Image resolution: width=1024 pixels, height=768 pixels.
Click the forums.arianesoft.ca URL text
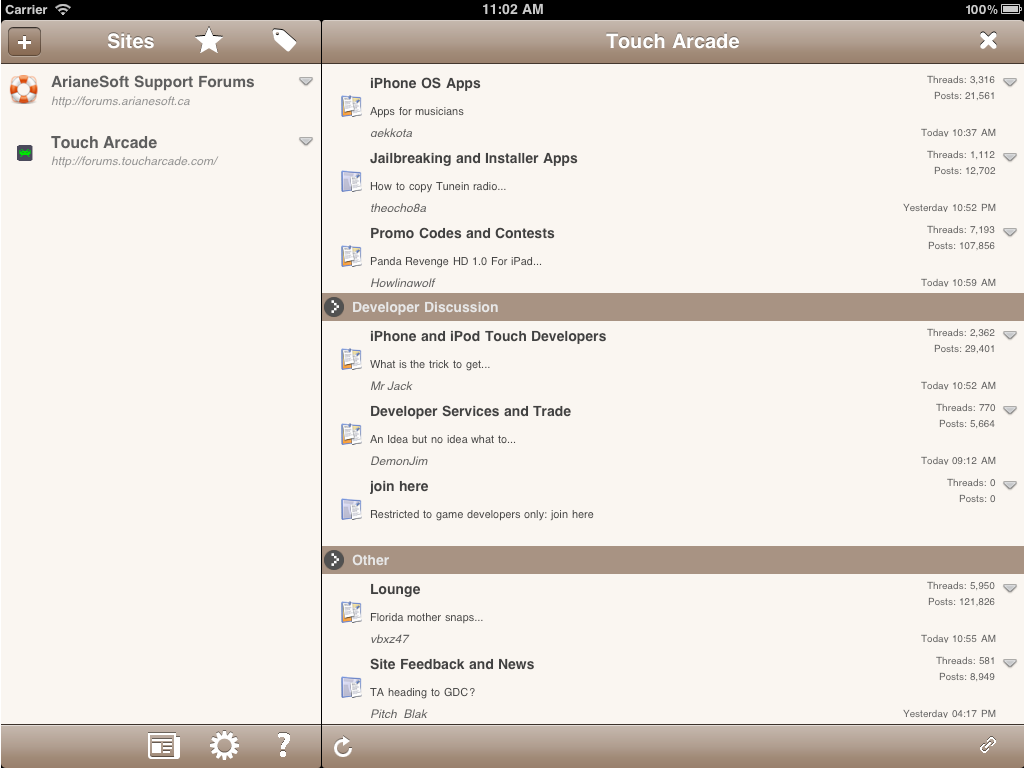click(121, 101)
